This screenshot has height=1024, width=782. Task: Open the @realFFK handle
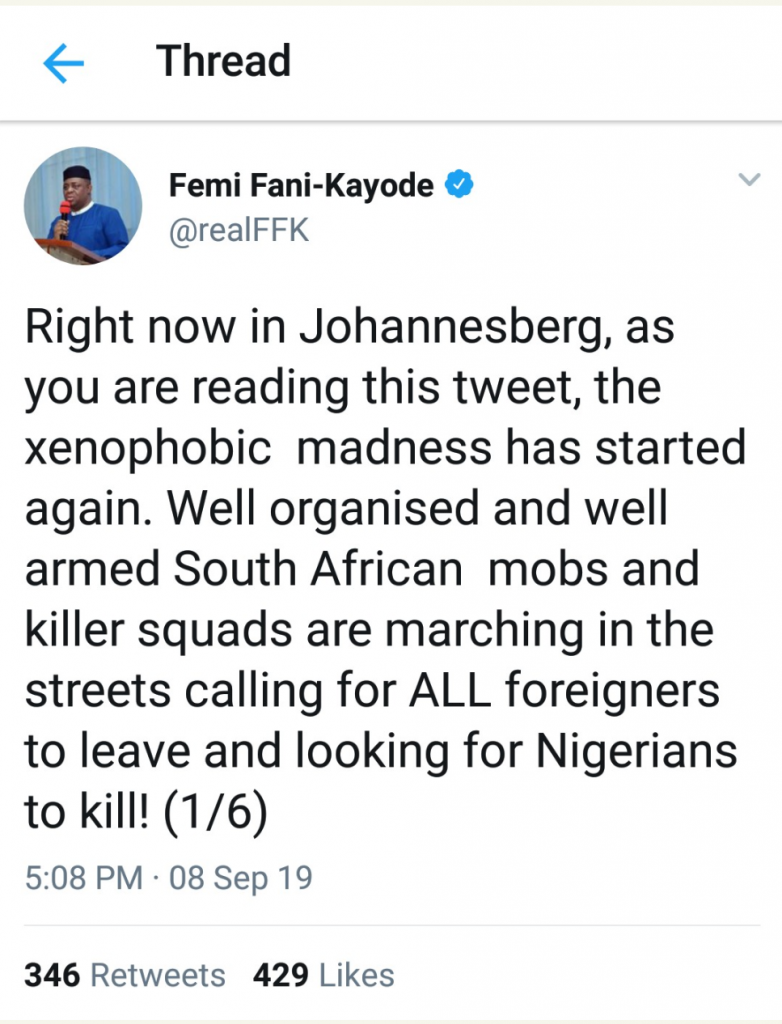click(x=239, y=230)
